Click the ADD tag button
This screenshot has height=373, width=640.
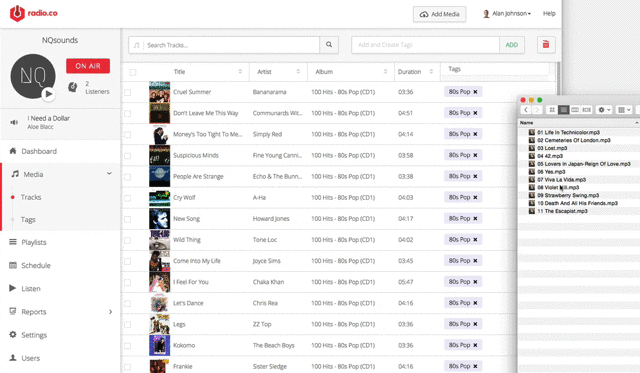(x=512, y=45)
